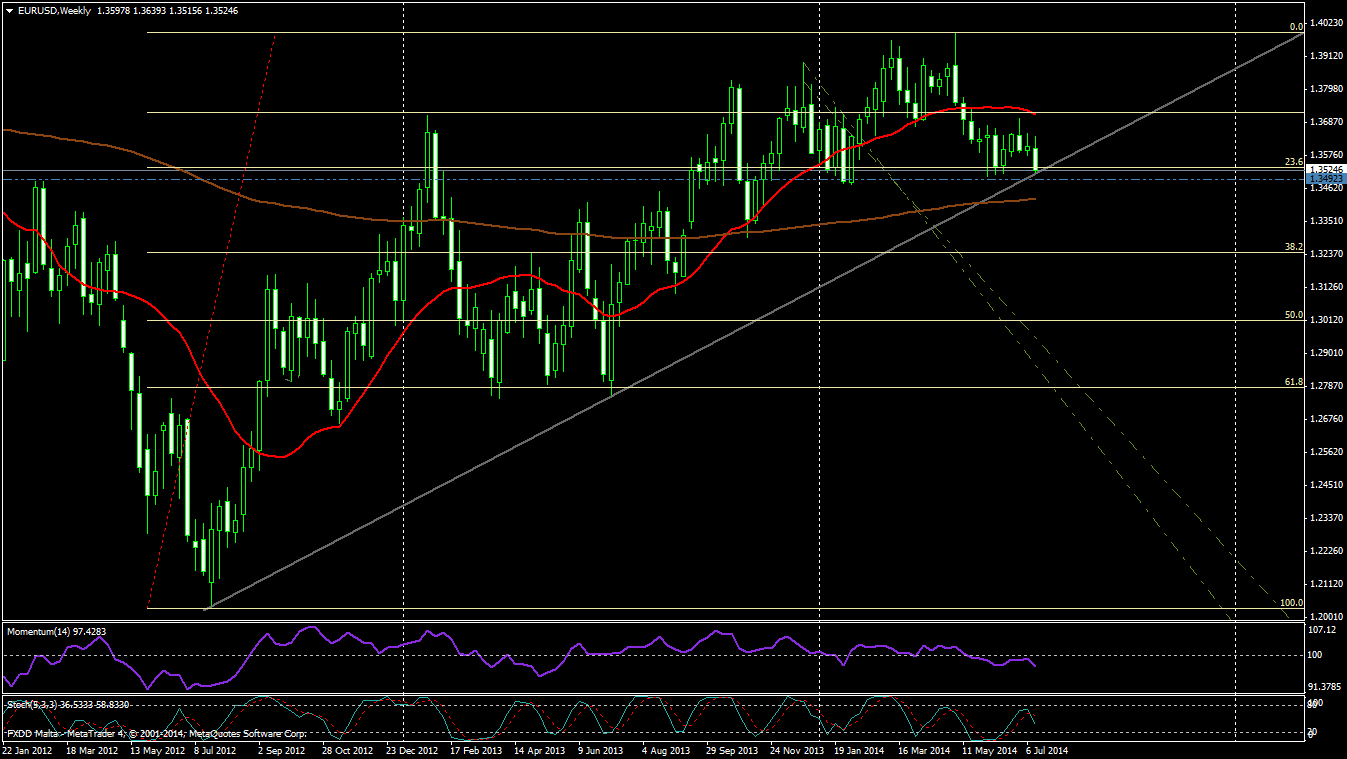Viewport: 1347px width, 759px height.
Task: Click the Fibonacci 61.8 level label
Action: (x=1292, y=382)
